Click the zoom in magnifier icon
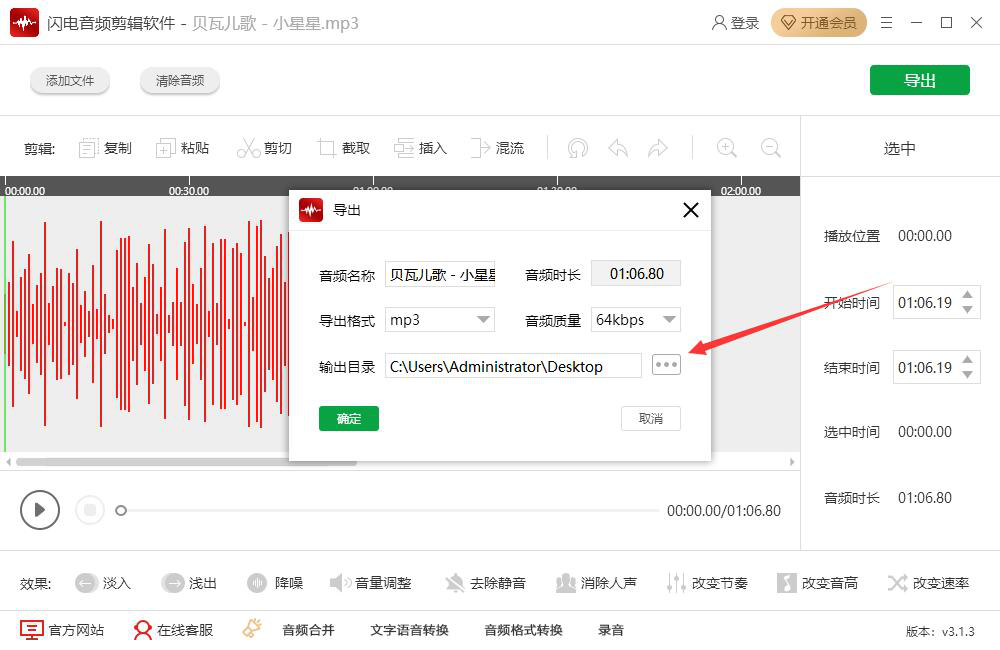1000x650 pixels. pos(727,148)
